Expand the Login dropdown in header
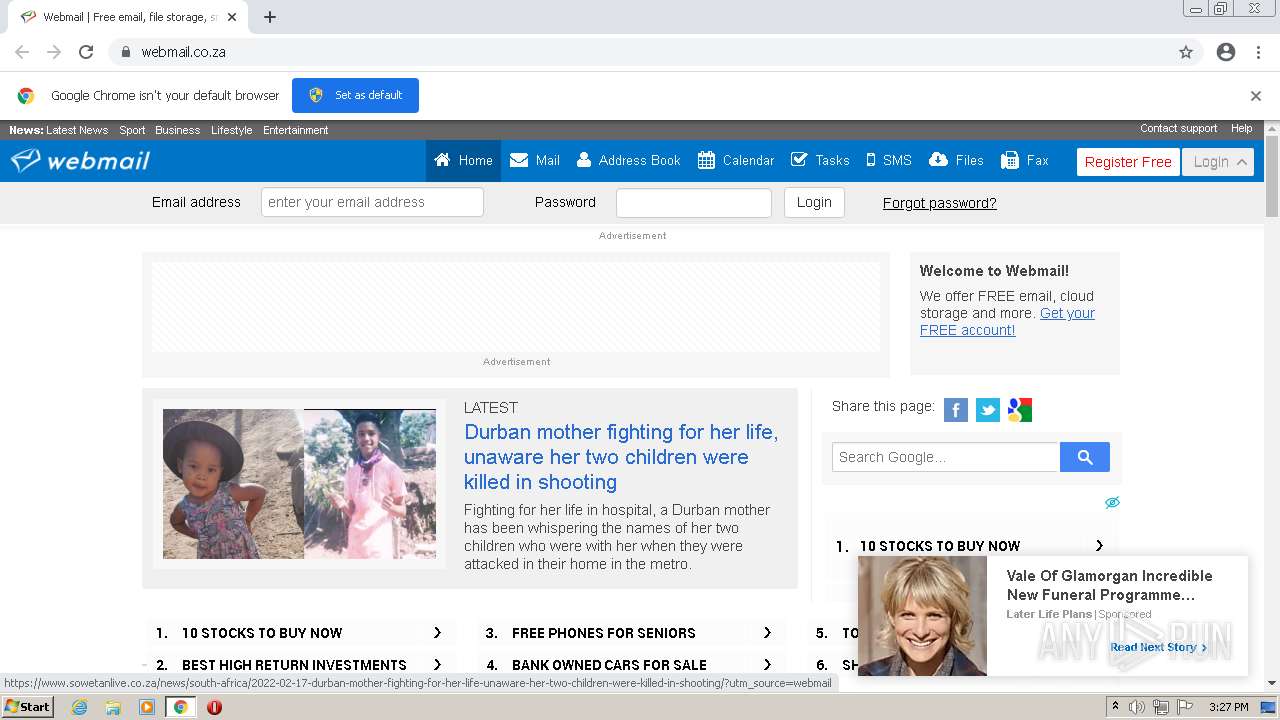 tap(1218, 162)
